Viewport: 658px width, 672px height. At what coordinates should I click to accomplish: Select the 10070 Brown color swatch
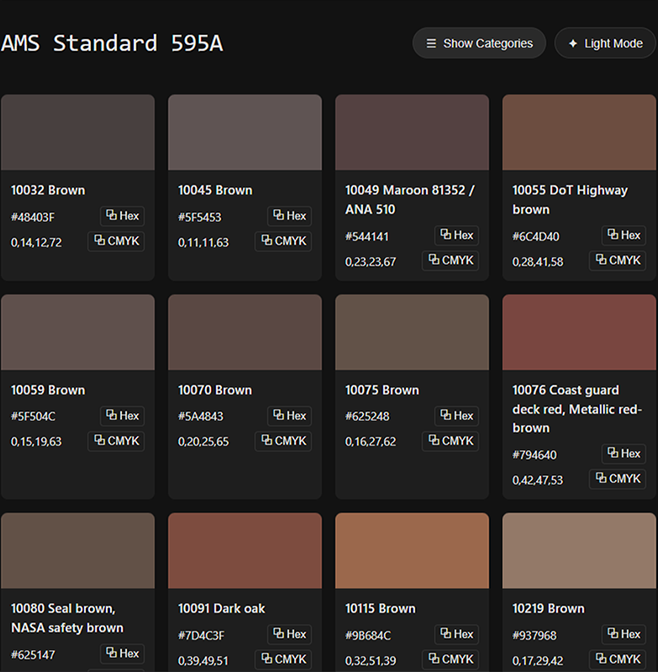[x=245, y=332]
